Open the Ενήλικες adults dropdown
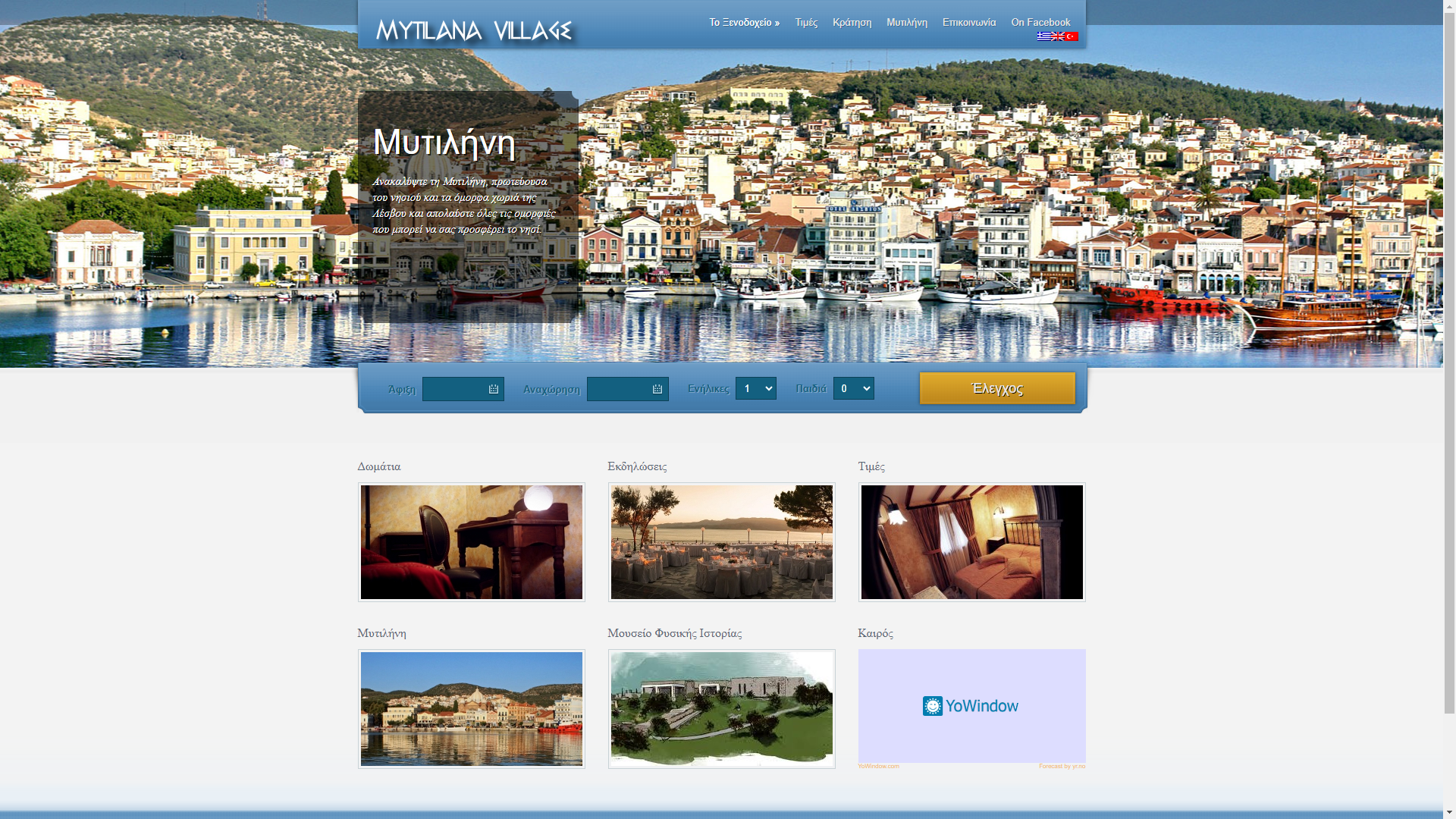1456x819 pixels. click(x=755, y=389)
